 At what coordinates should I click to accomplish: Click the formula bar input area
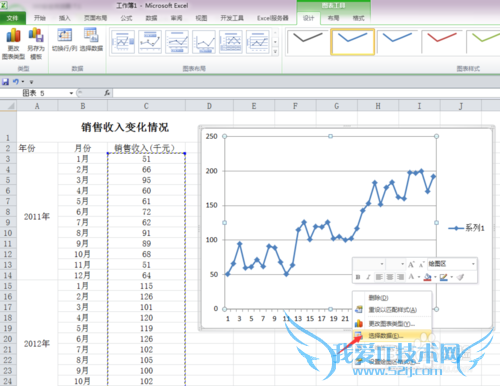306,93
